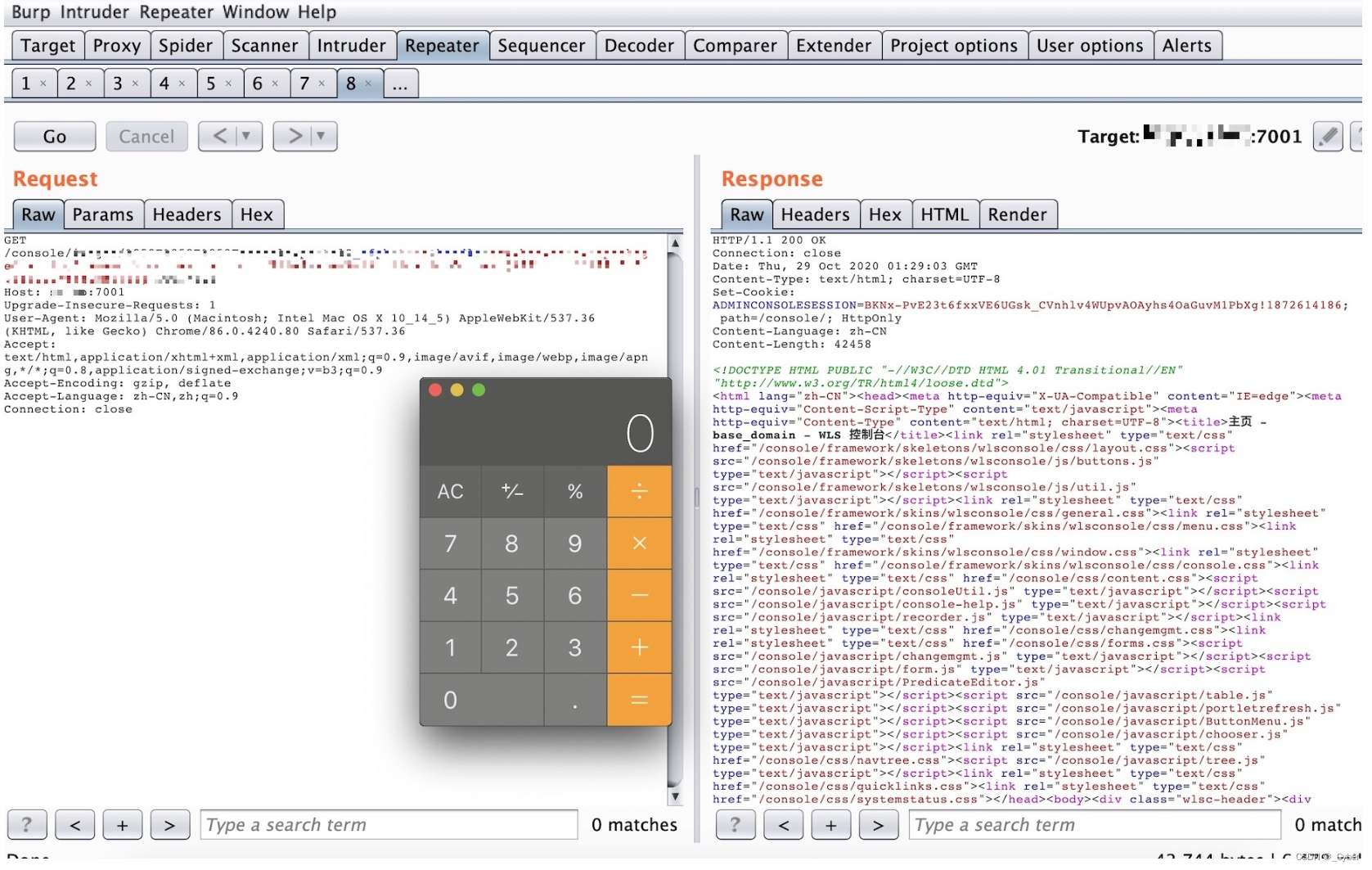Send the request with Go button
The image size is (1372, 870).
tap(56, 137)
